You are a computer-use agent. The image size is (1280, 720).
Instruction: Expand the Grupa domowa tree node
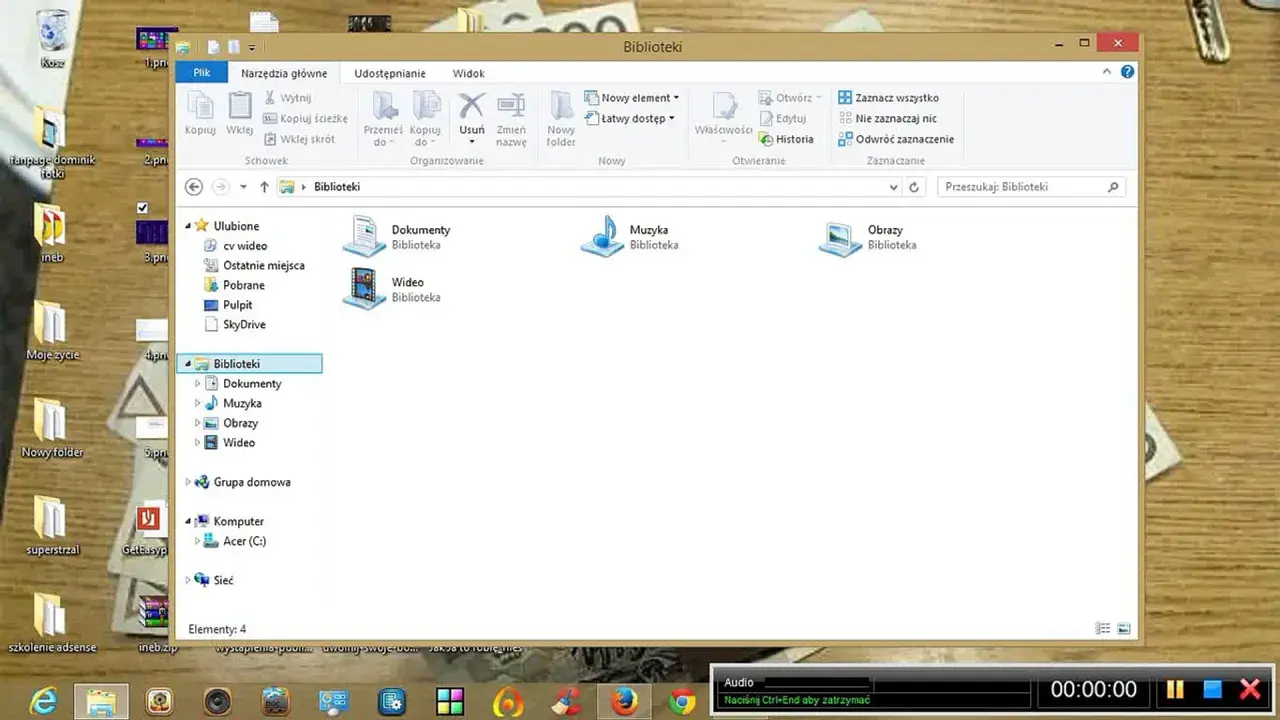188,482
